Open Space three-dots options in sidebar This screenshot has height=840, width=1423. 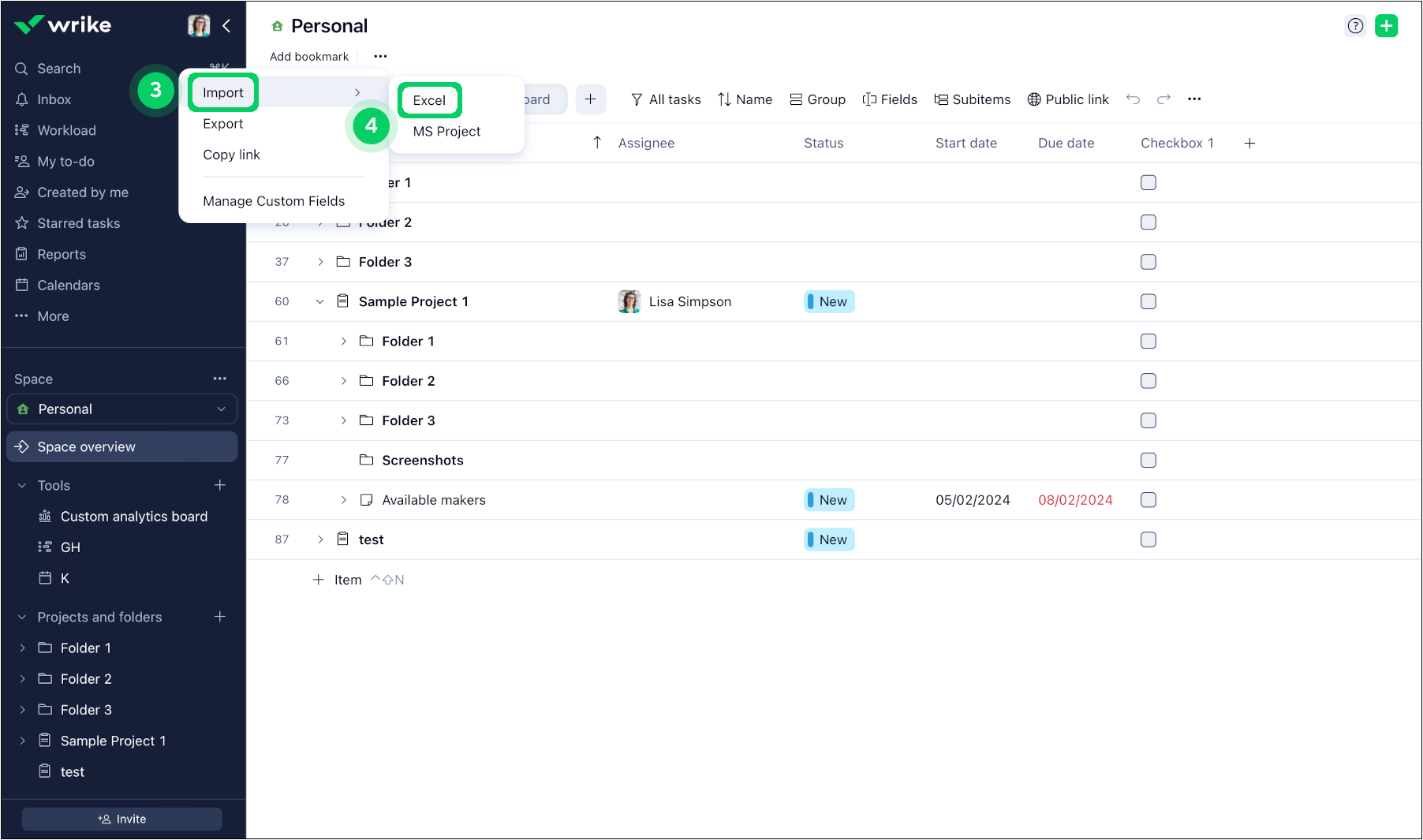219,379
